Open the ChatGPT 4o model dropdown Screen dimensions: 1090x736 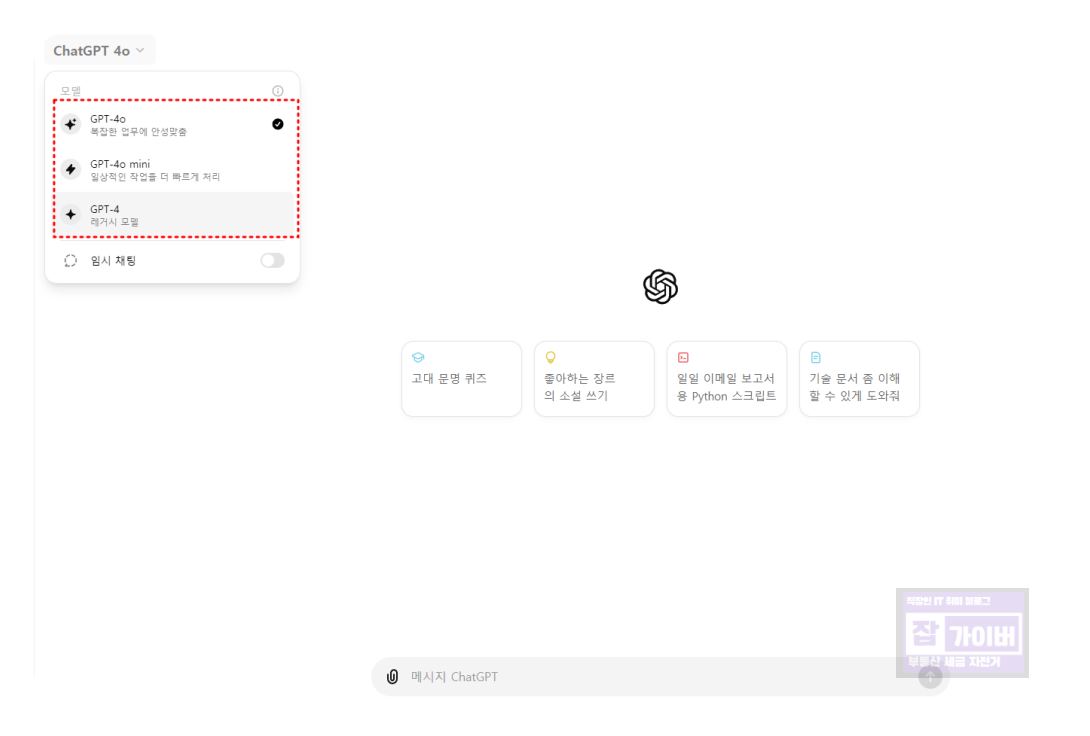pyautogui.click(x=99, y=51)
